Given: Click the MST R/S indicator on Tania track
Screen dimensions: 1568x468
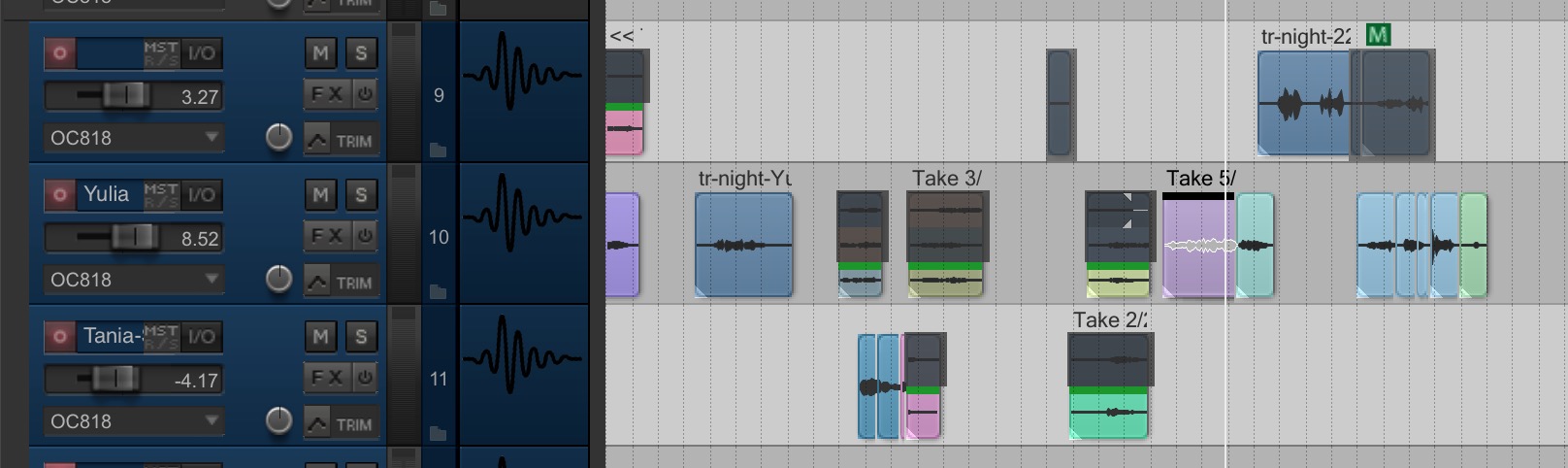Looking at the screenshot, I should pos(161,337).
